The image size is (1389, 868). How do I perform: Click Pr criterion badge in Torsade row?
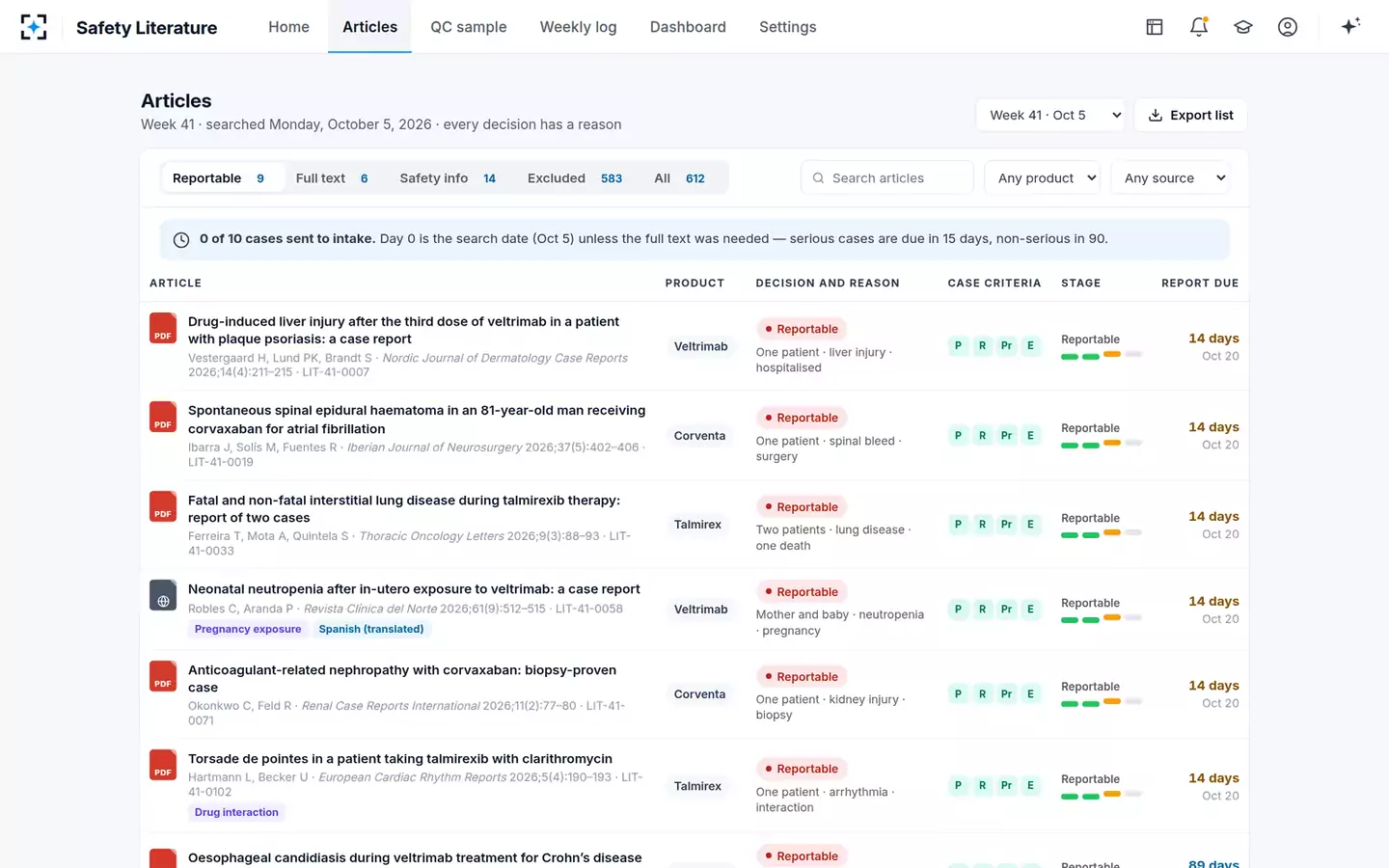(1006, 785)
